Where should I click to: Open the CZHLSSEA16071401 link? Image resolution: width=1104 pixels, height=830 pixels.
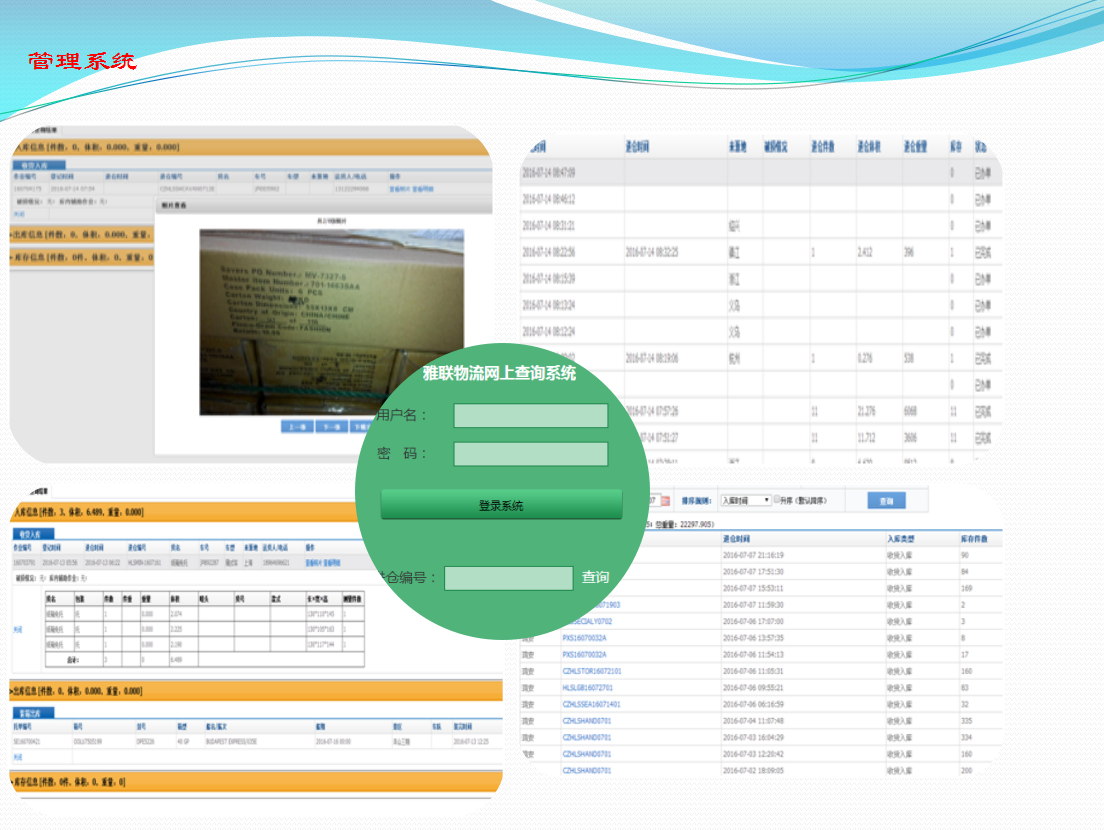click(591, 704)
